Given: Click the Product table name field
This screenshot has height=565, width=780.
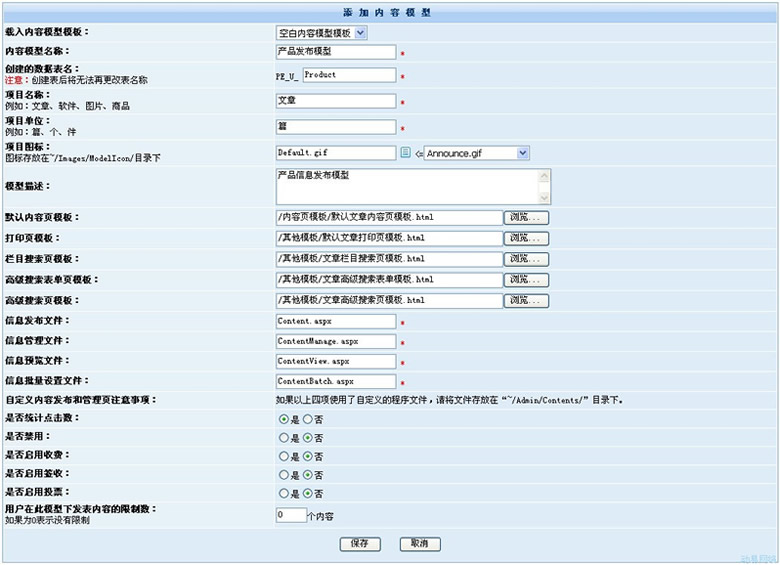Looking at the screenshot, I should 350,75.
